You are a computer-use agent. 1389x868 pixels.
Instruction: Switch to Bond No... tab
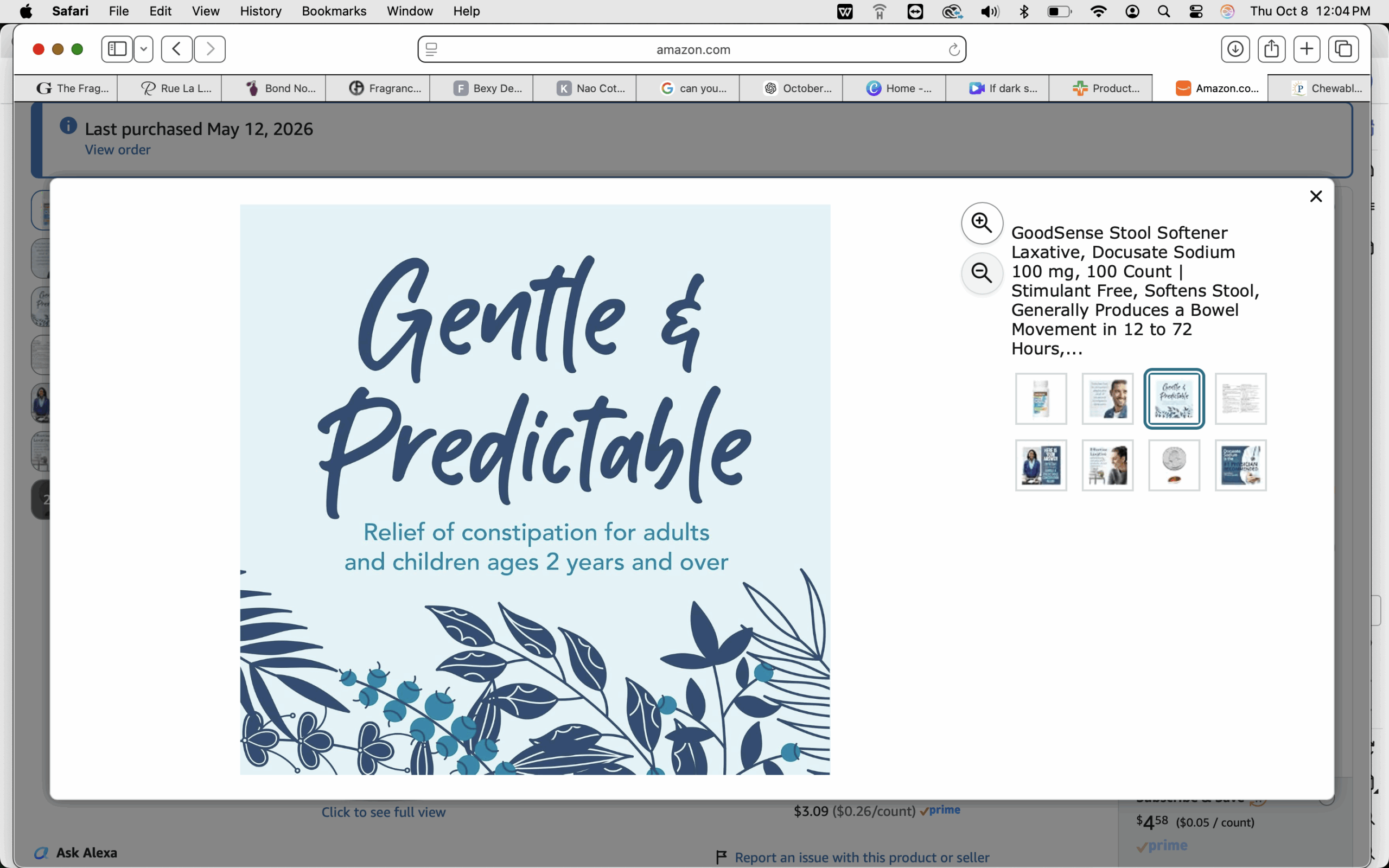coord(273,88)
